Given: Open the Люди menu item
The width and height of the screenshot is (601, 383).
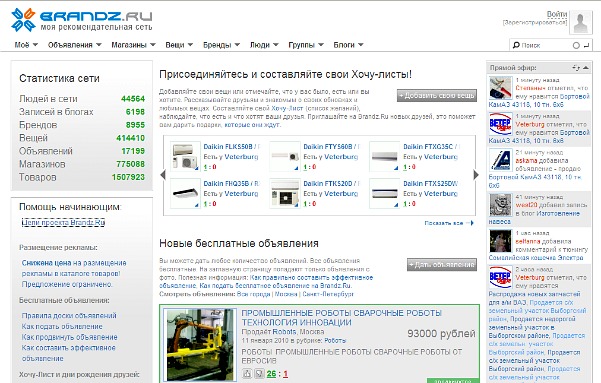Looking at the screenshot, I should click(264, 45).
